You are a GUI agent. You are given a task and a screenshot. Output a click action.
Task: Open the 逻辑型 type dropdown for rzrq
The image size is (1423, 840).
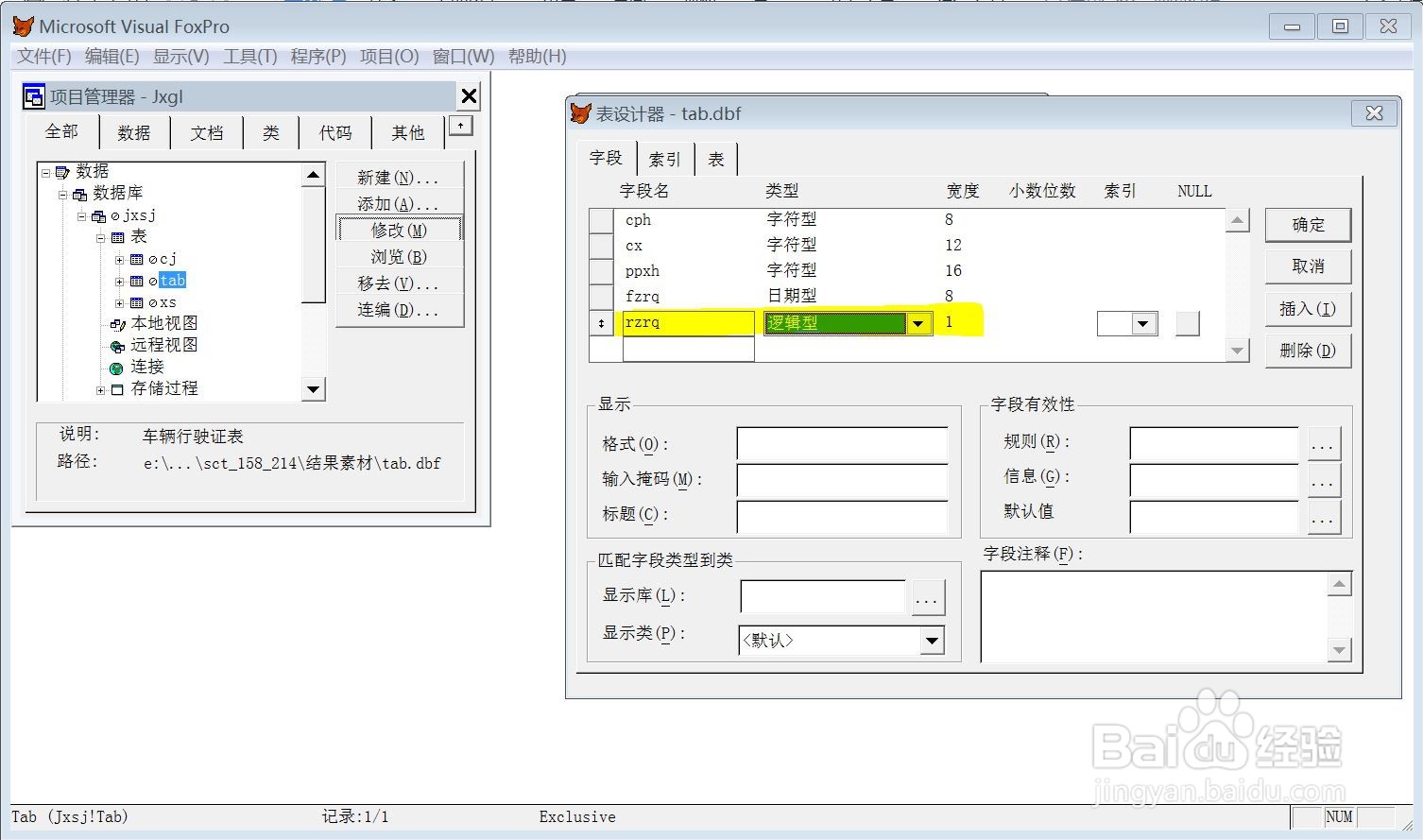[917, 324]
